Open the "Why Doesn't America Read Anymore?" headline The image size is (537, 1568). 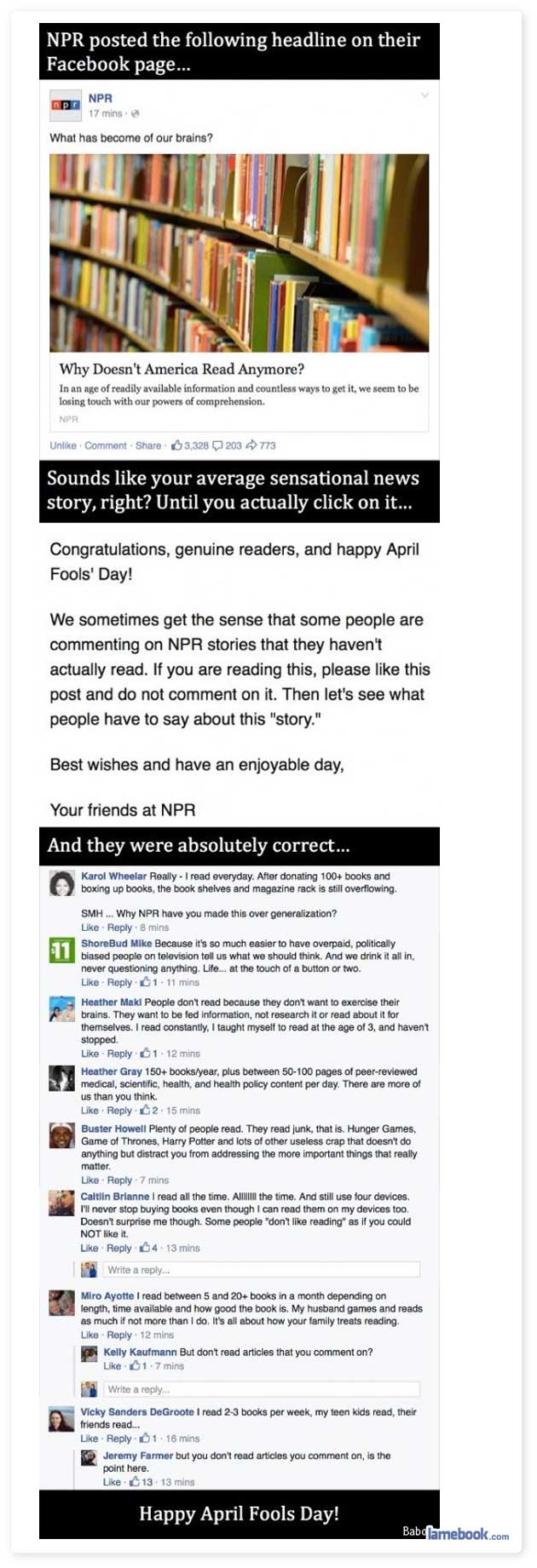[182, 369]
